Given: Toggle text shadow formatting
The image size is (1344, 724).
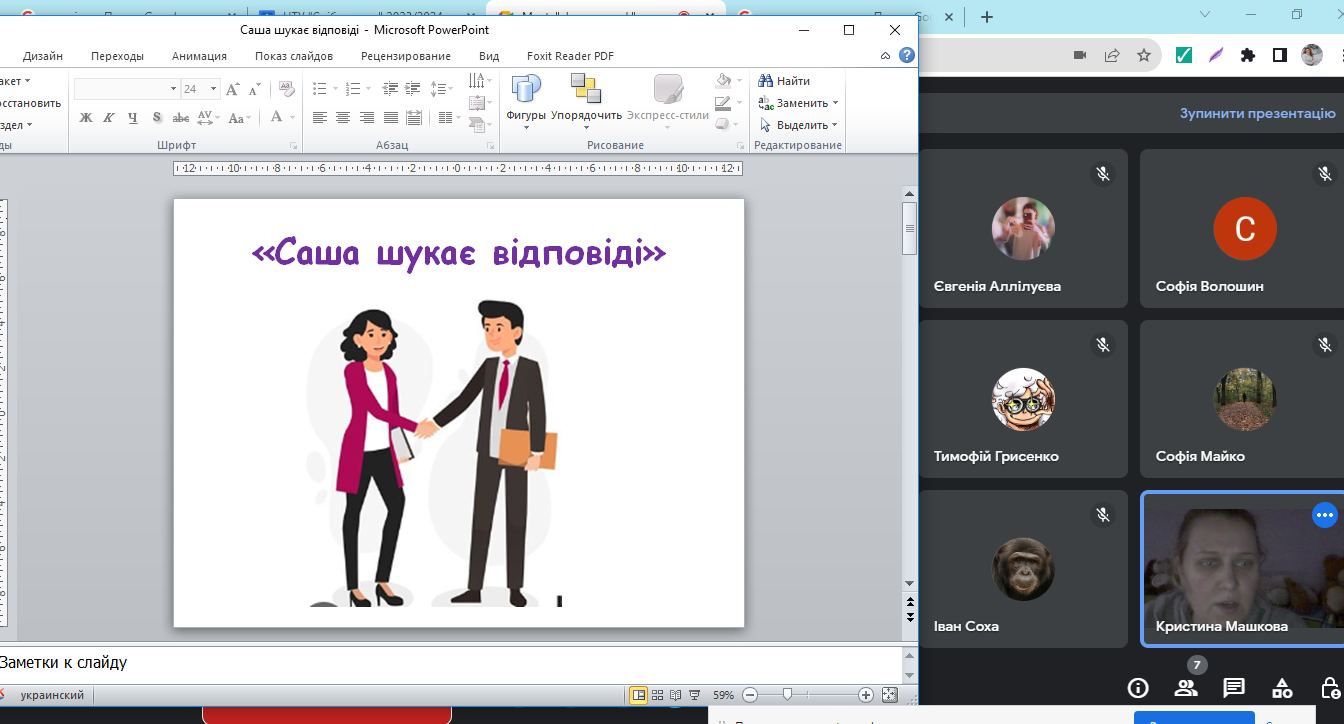Looking at the screenshot, I should [157, 117].
